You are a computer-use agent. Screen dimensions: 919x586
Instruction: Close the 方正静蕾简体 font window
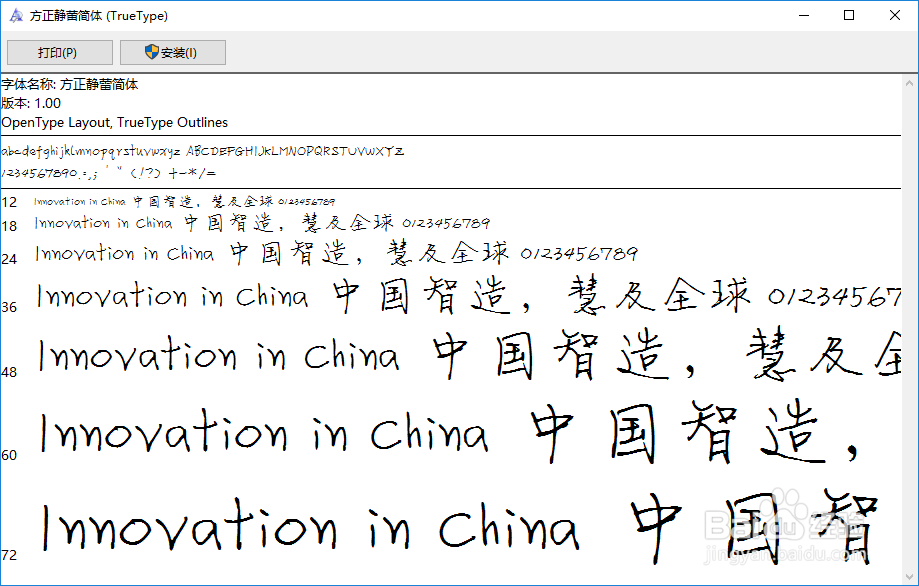tap(894, 15)
